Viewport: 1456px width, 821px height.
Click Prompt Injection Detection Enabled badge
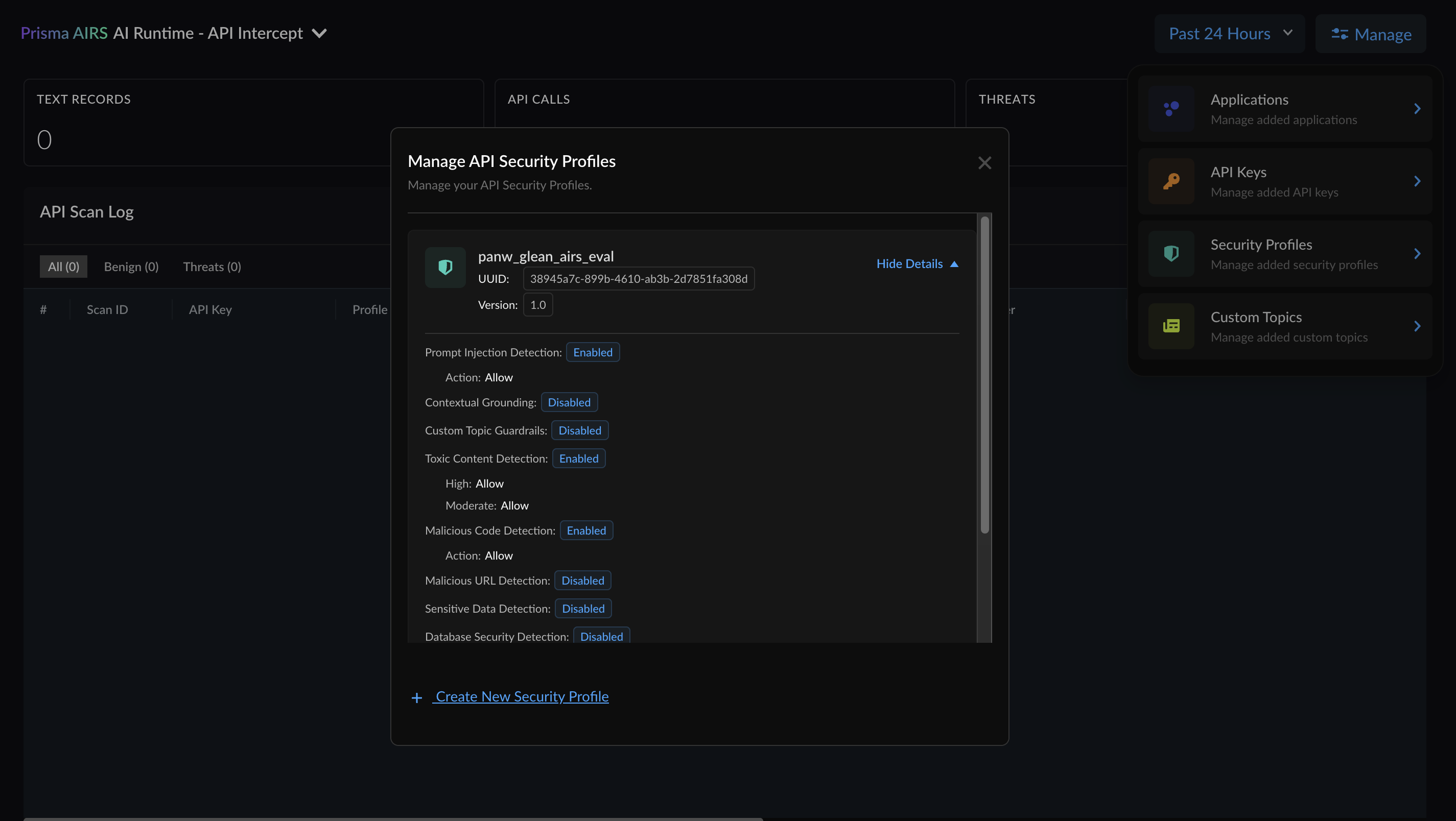pyautogui.click(x=592, y=352)
